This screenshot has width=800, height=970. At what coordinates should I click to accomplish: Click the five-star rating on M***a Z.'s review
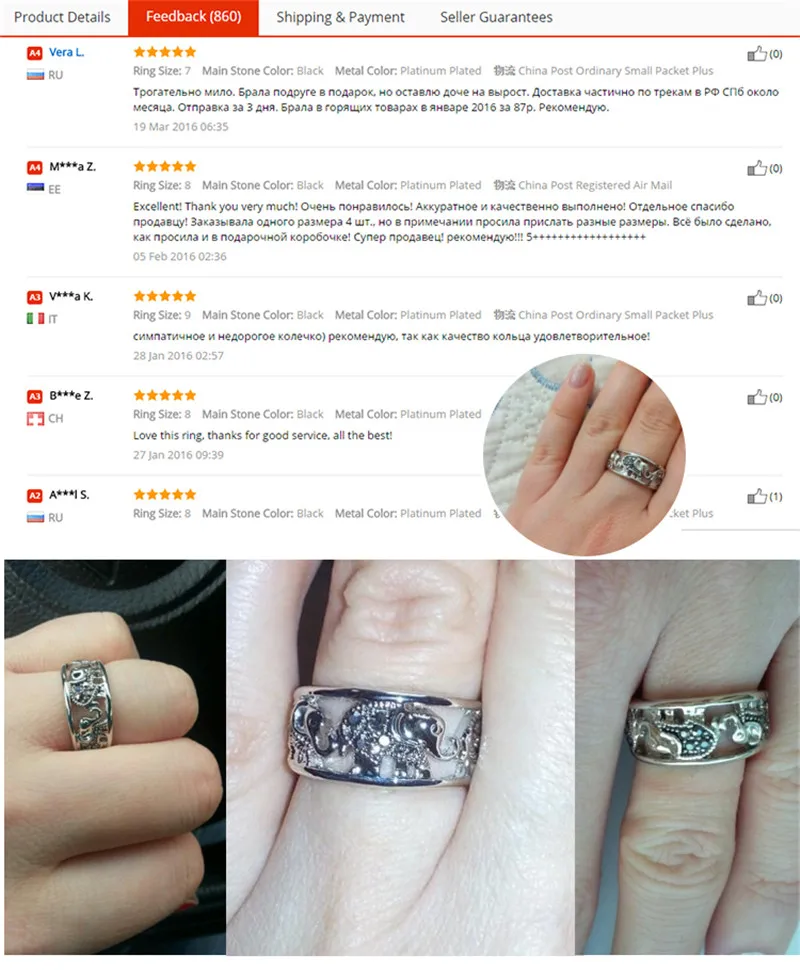click(165, 166)
